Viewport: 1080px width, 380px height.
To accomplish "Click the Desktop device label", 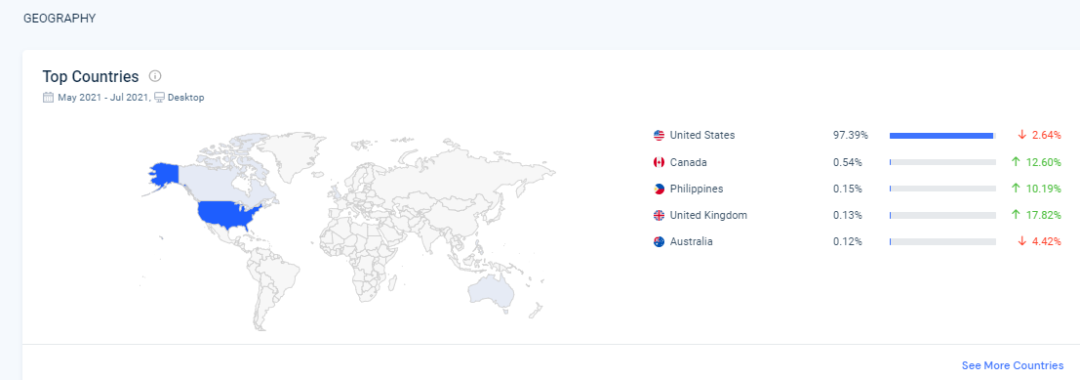I will [186, 97].
